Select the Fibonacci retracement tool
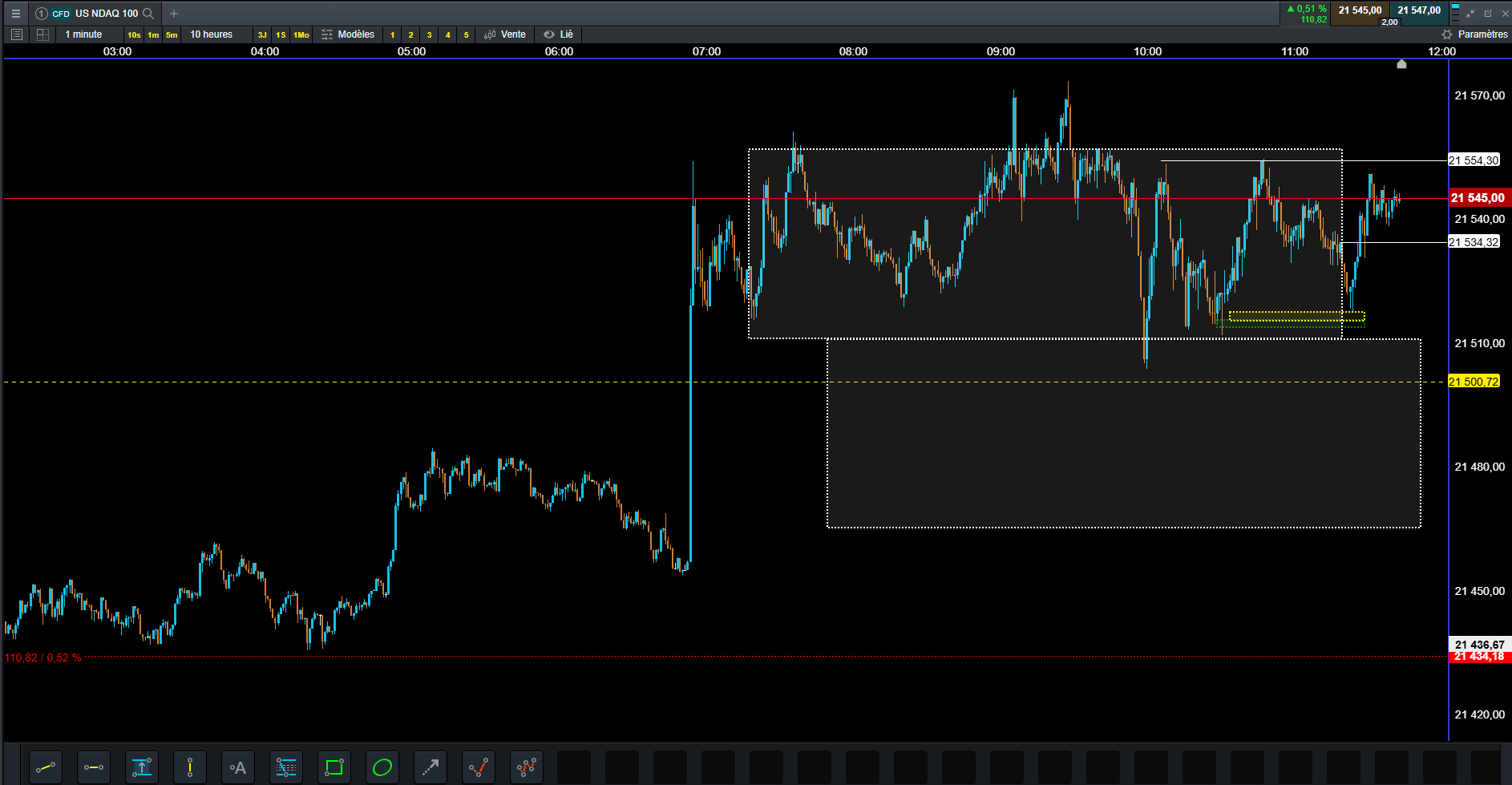Image resolution: width=1512 pixels, height=785 pixels. click(286, 767)
